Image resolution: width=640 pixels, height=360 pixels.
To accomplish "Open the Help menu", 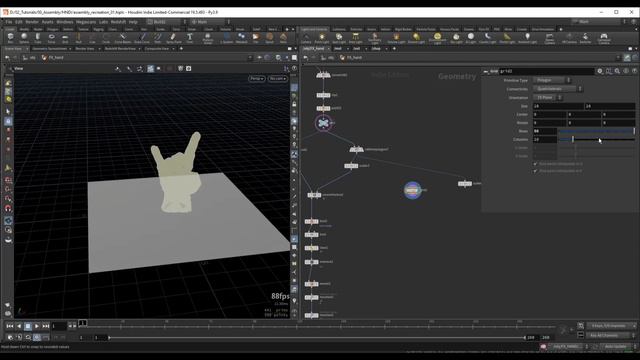I will [133, 22].
